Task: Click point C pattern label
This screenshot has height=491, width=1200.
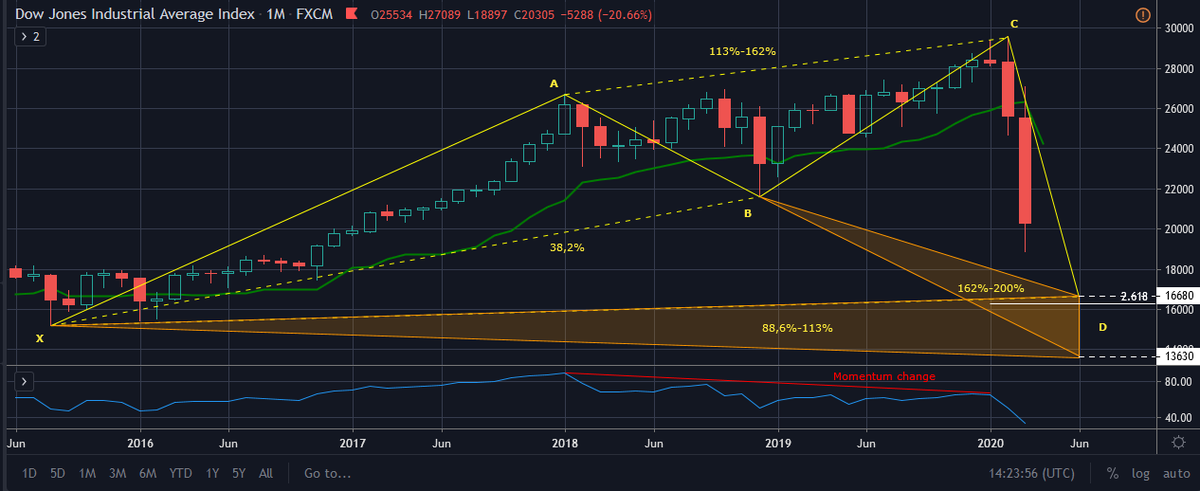Action: [x=1014, y=23]
